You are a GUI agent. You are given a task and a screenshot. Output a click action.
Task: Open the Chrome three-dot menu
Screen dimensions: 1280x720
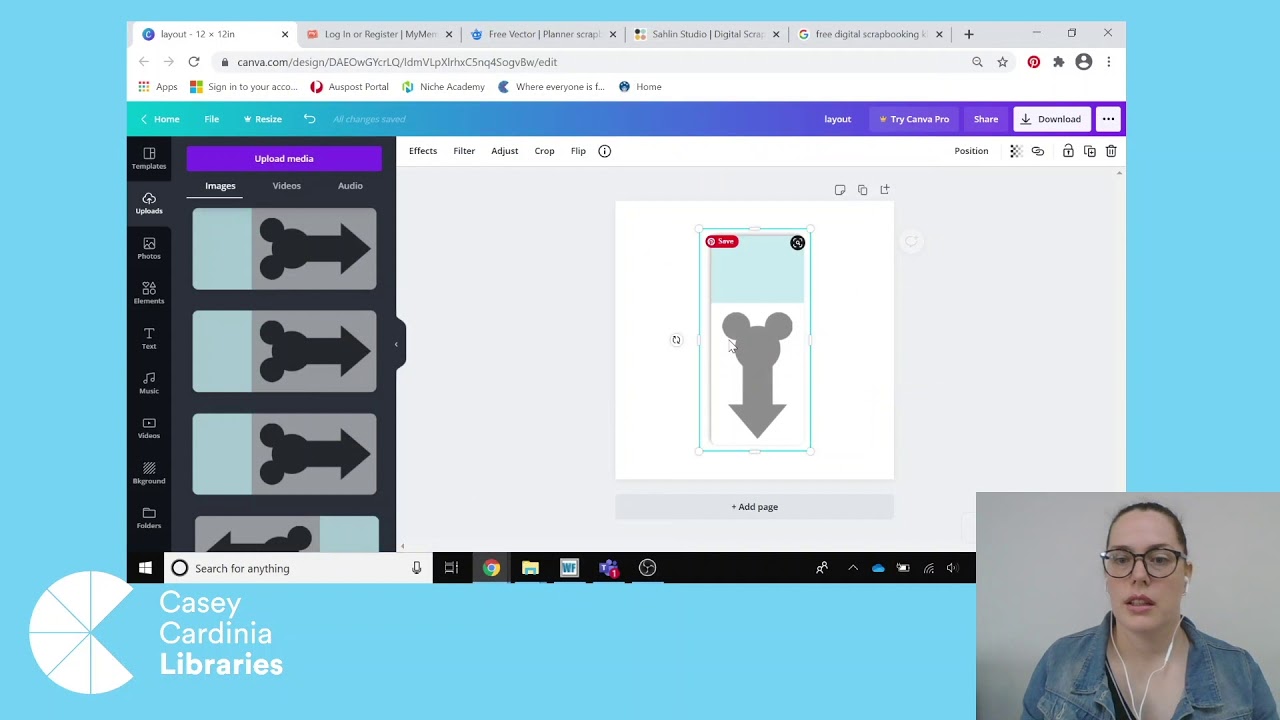tap(1108, 62)
